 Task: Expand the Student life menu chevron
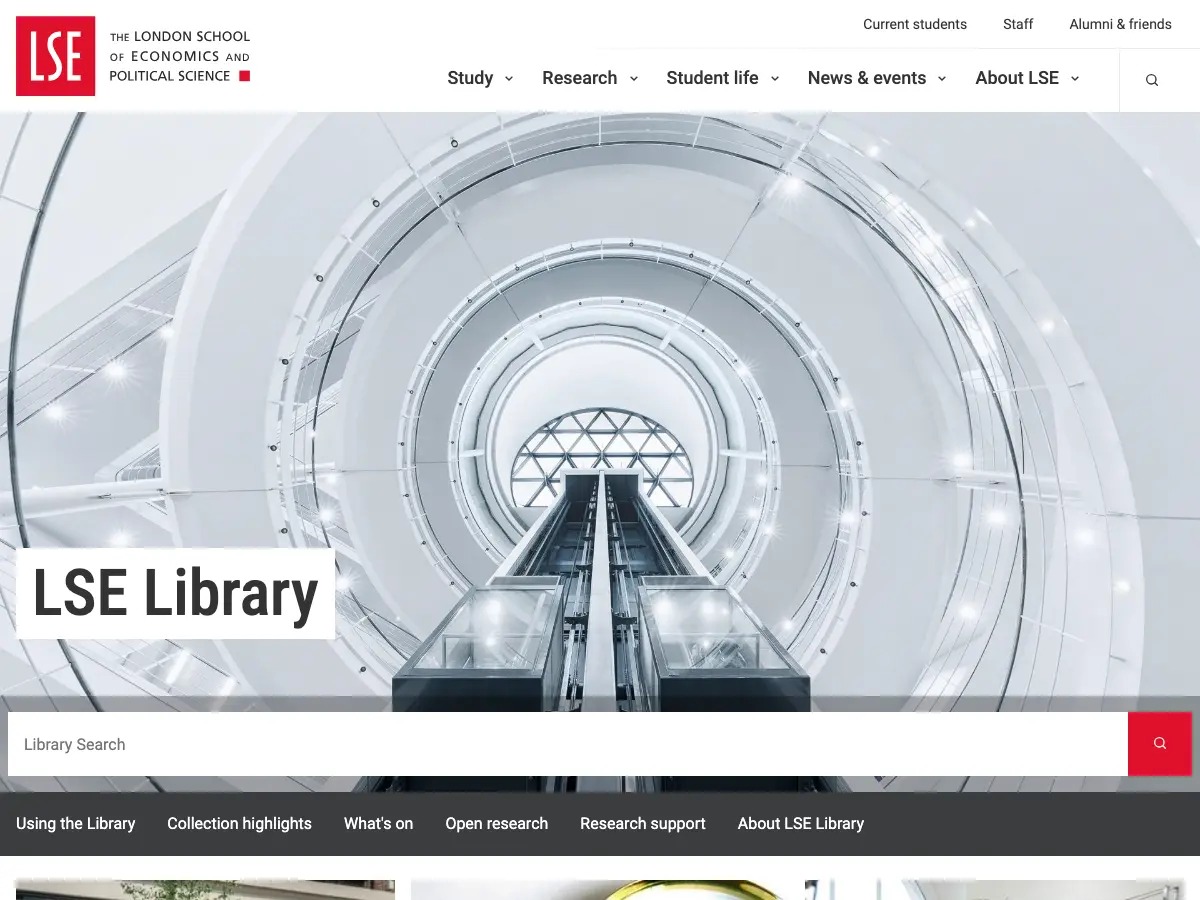click(x=774, y=78)
